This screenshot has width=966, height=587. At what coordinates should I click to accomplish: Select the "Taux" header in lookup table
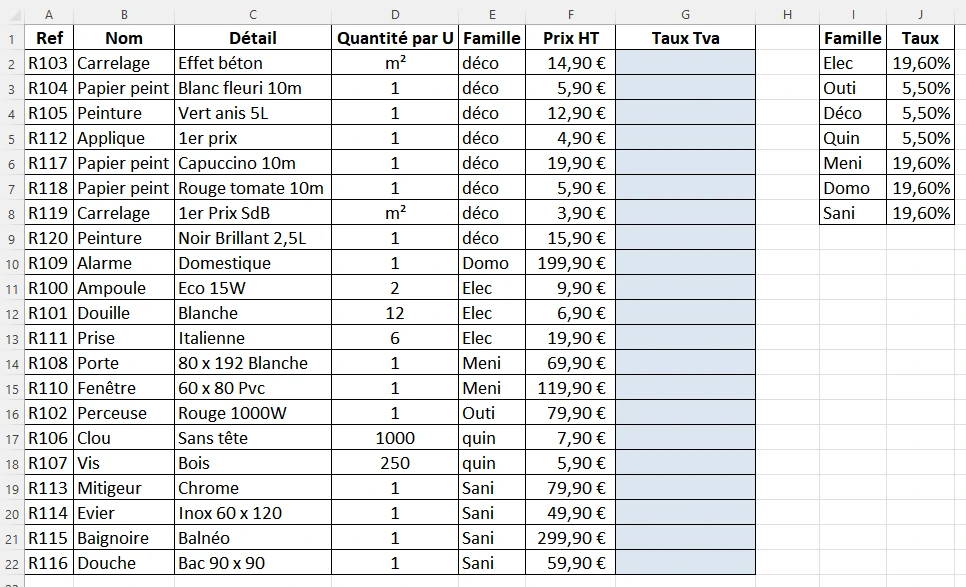920,38
